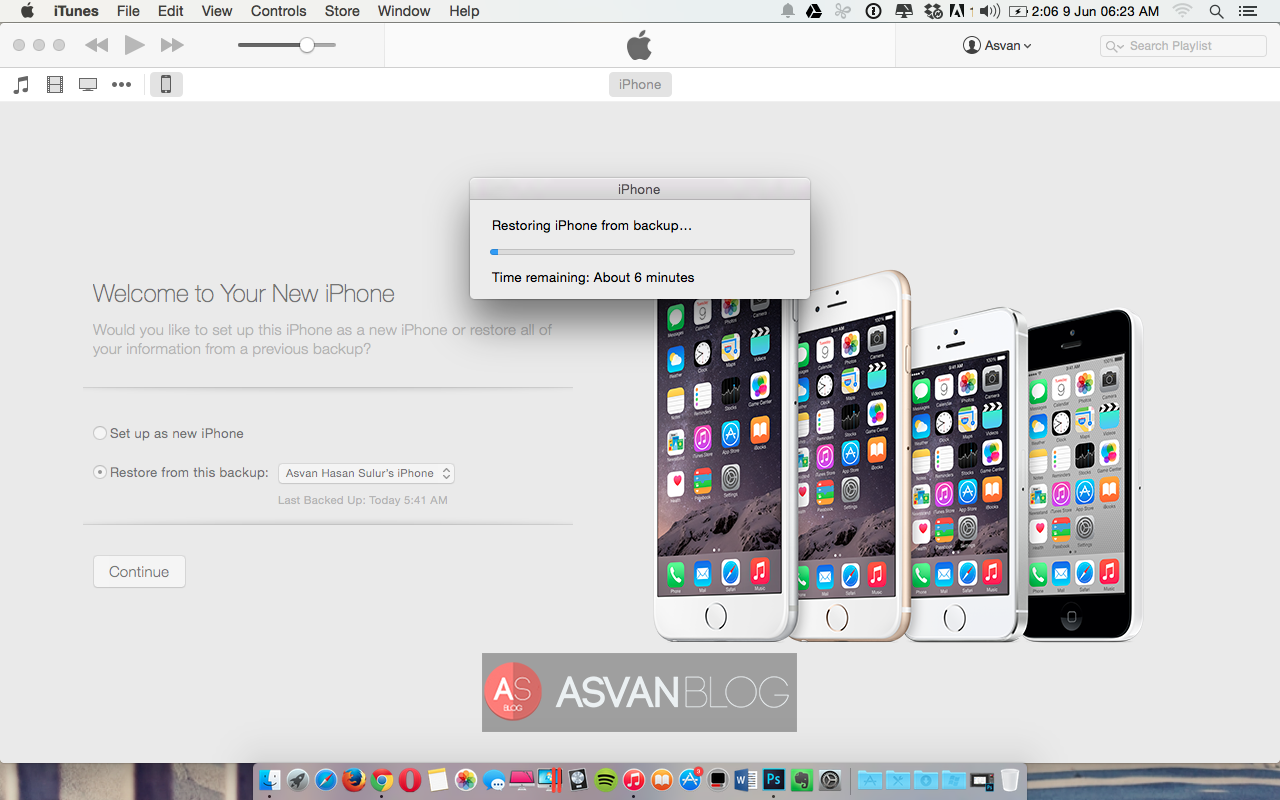Open Opera from the Dock
The height and width of the screenshot is (800, 1280).
click(410, 780)
